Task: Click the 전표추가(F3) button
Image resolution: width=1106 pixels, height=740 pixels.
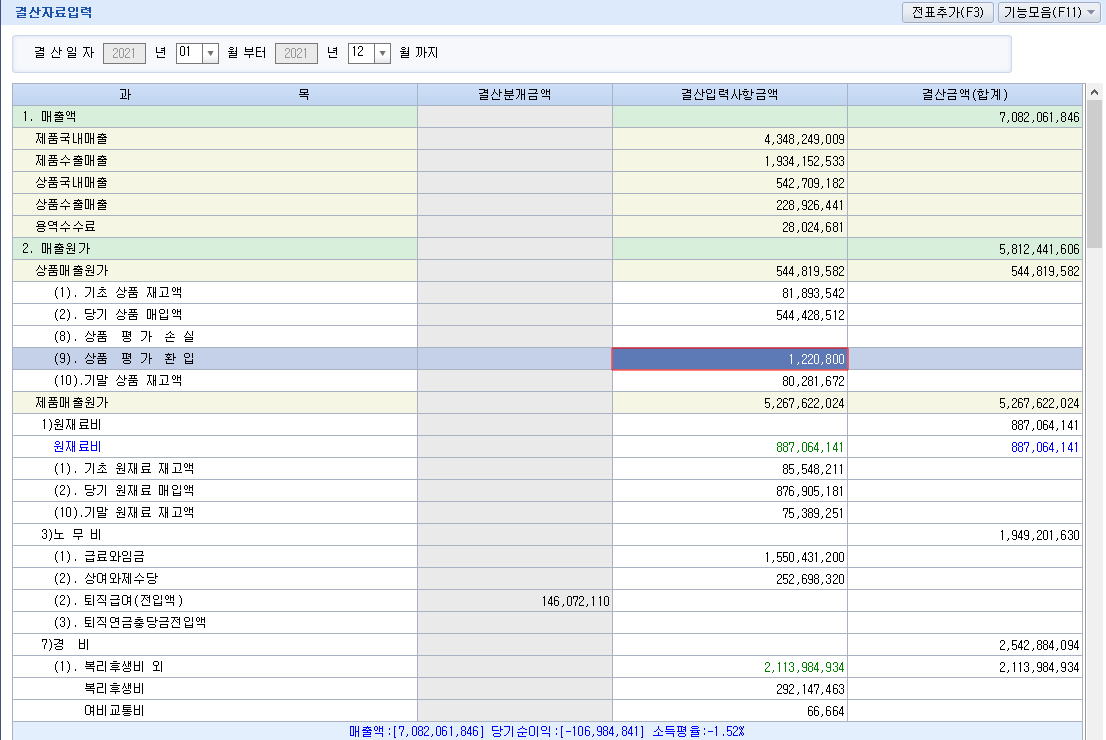Action: (x=947, y=13)
